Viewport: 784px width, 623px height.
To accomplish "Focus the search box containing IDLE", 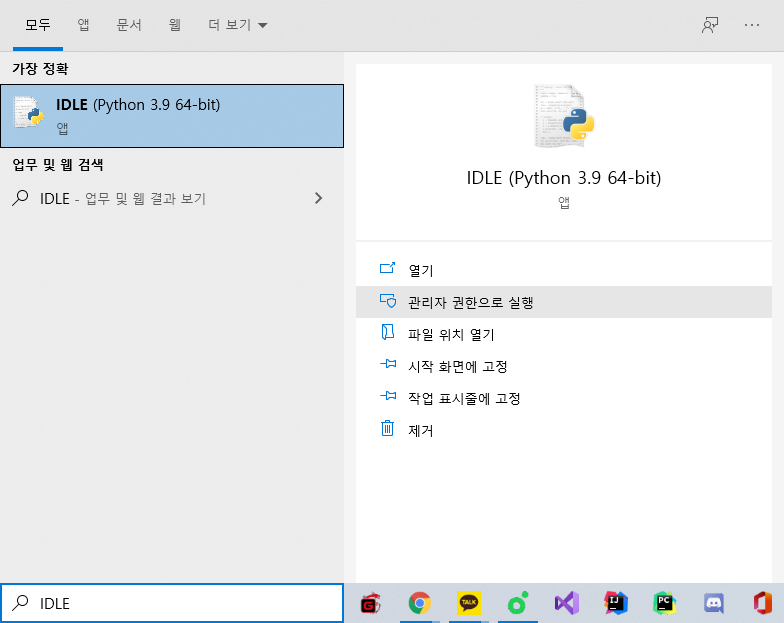I will [172, 603].
